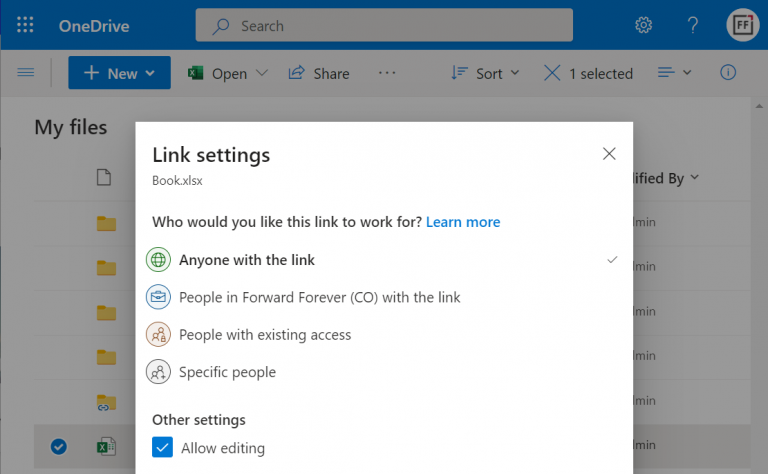Open the details pane info icon

click(x=728, y=73)
